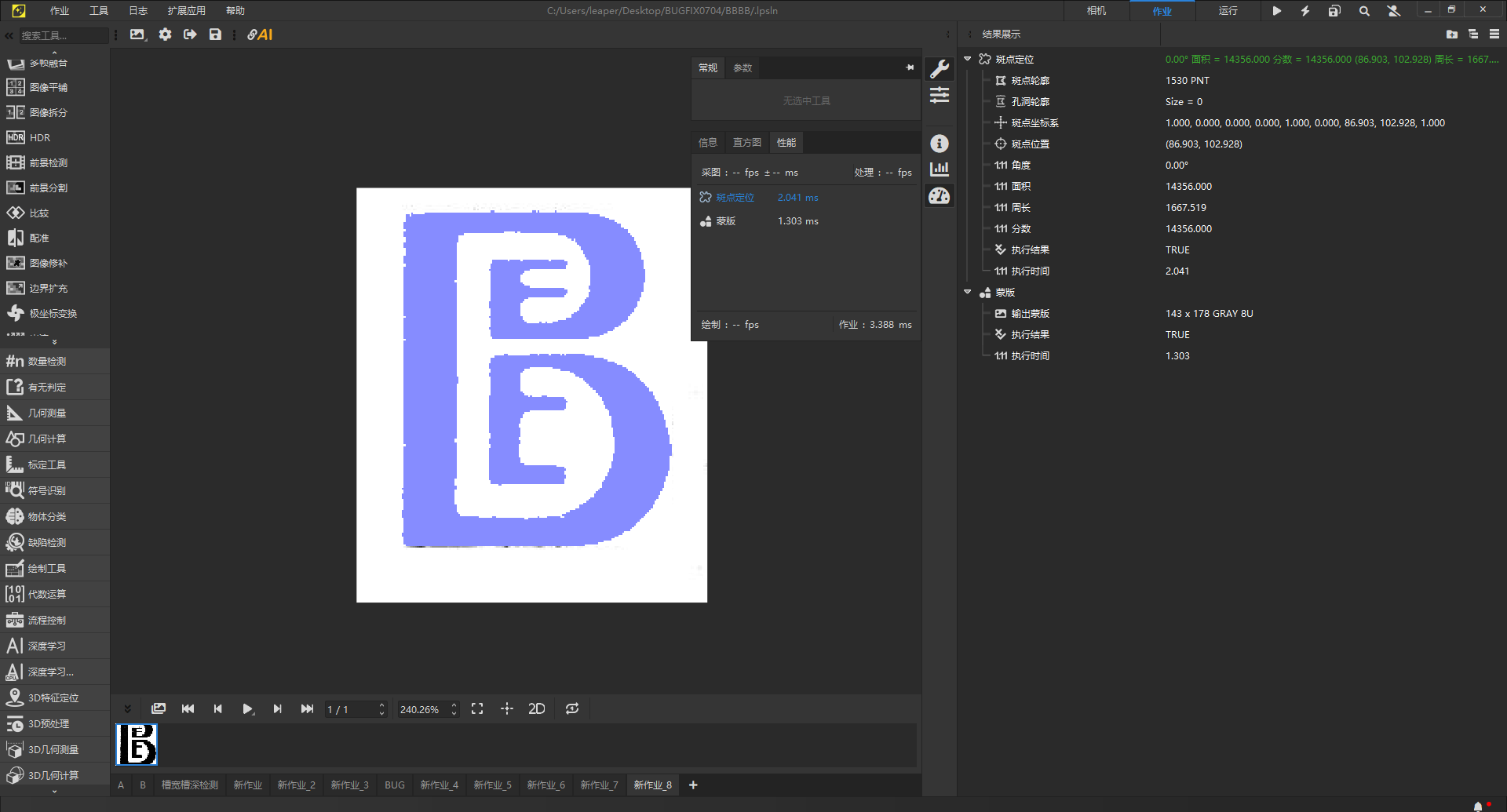Collapse the 蒙版 result tree node
The width and height of the screenshot is (1507, 812).
[968, 293]
